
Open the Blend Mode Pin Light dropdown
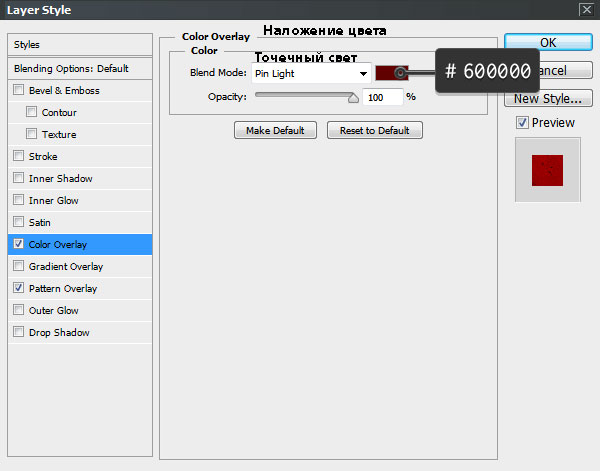pos(311,73)
